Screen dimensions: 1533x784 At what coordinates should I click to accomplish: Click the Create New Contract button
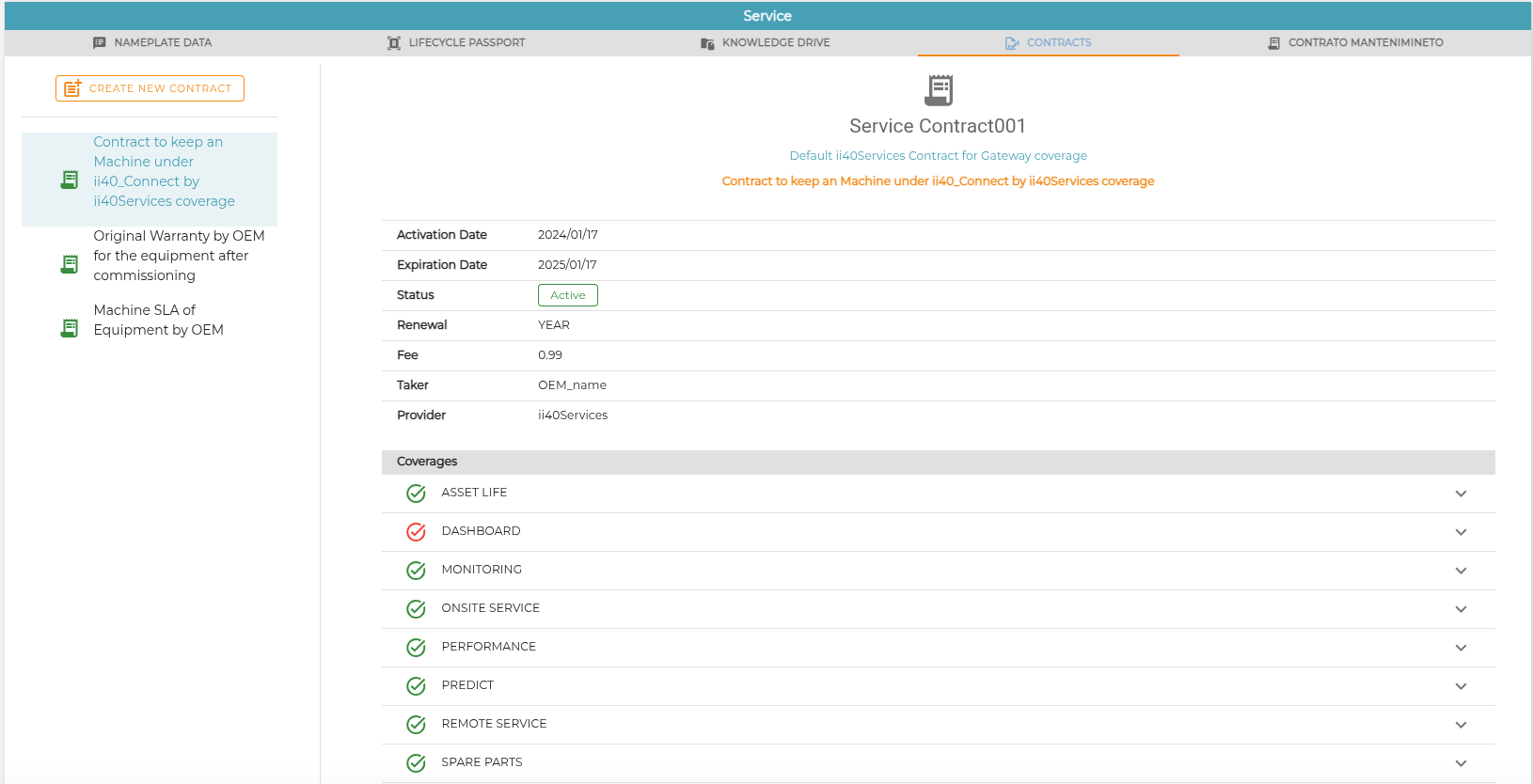pos(150,88)
